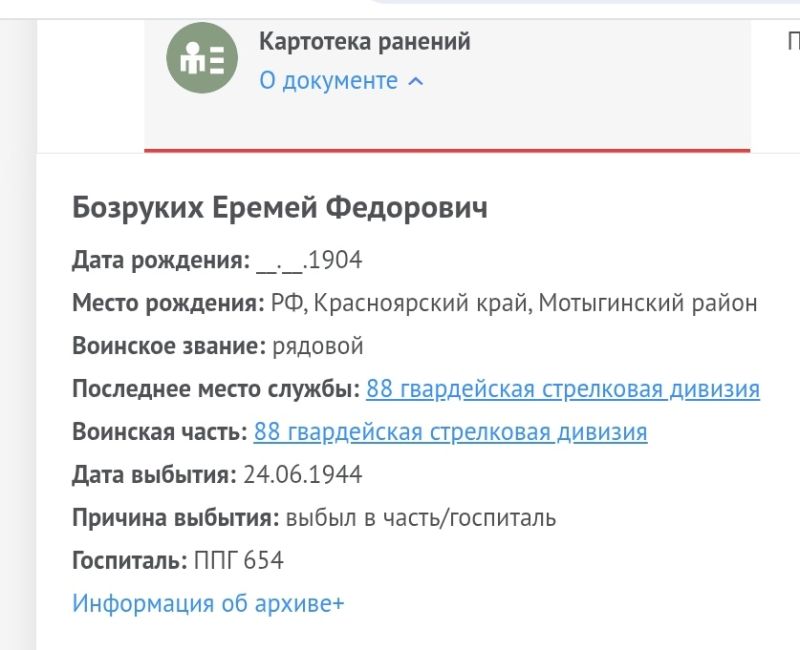Expand Информация об архиве+ section
The width and height of the screenshot is (800, 650).
(208, 603)
